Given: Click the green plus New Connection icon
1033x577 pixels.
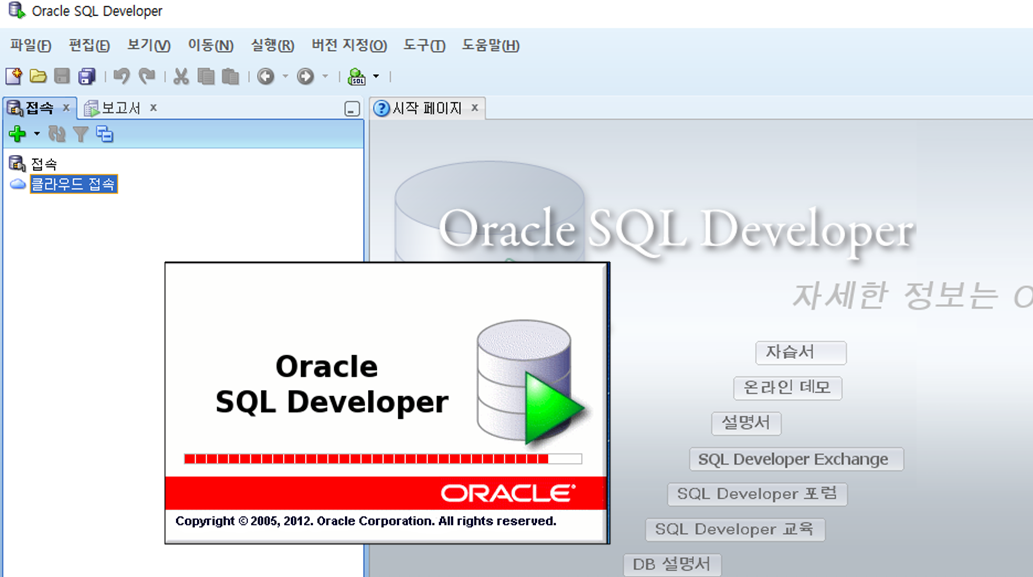Looking at the screenshot, I should pyautogui.click(x=17, y=134).
